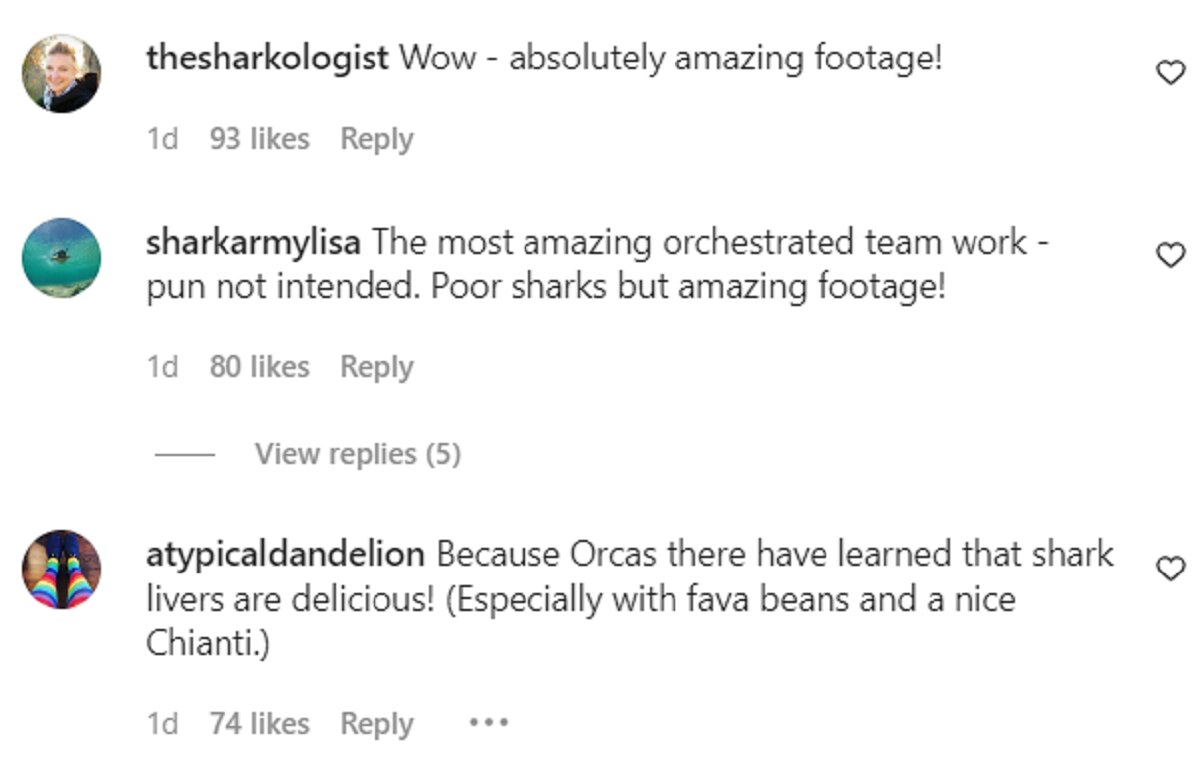Like atypicaldandelion's comment with the heart
This screenshot has width=1200, height=762.
(x=1170, y=569)
